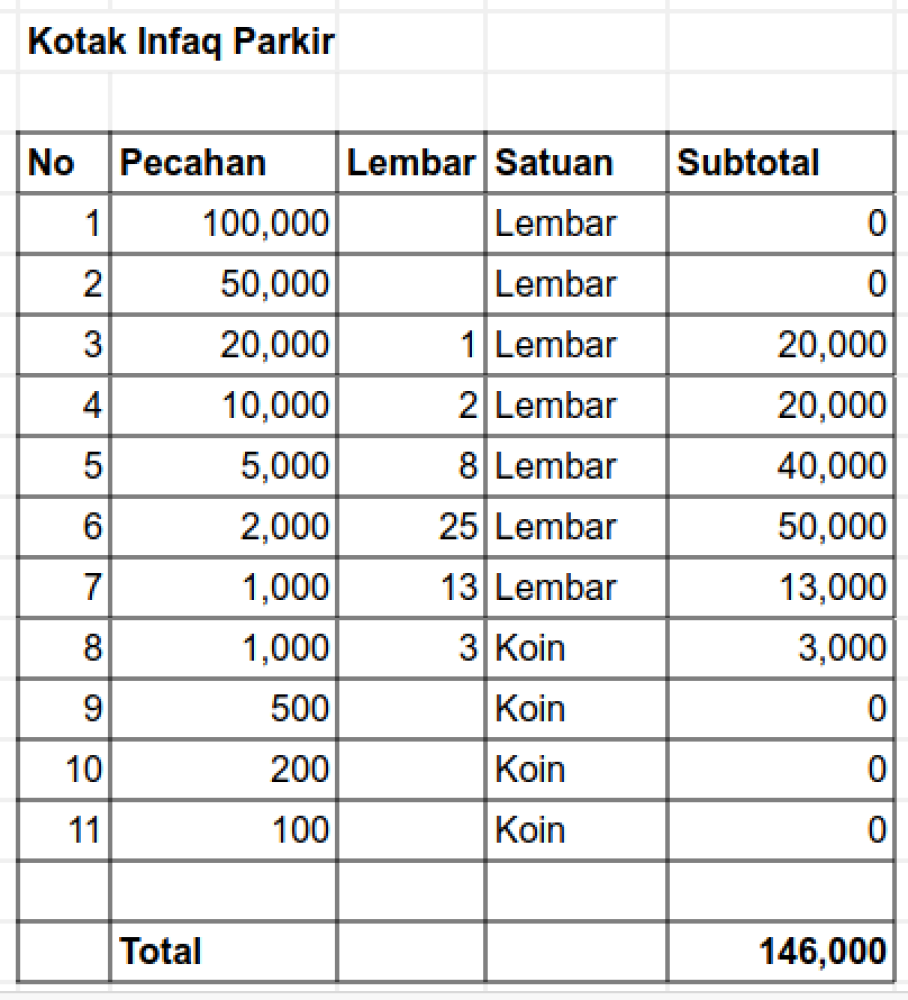Click the 2,000 denomination cell
This screenshot has height=1000, width=908.
[x=224, y=527]
